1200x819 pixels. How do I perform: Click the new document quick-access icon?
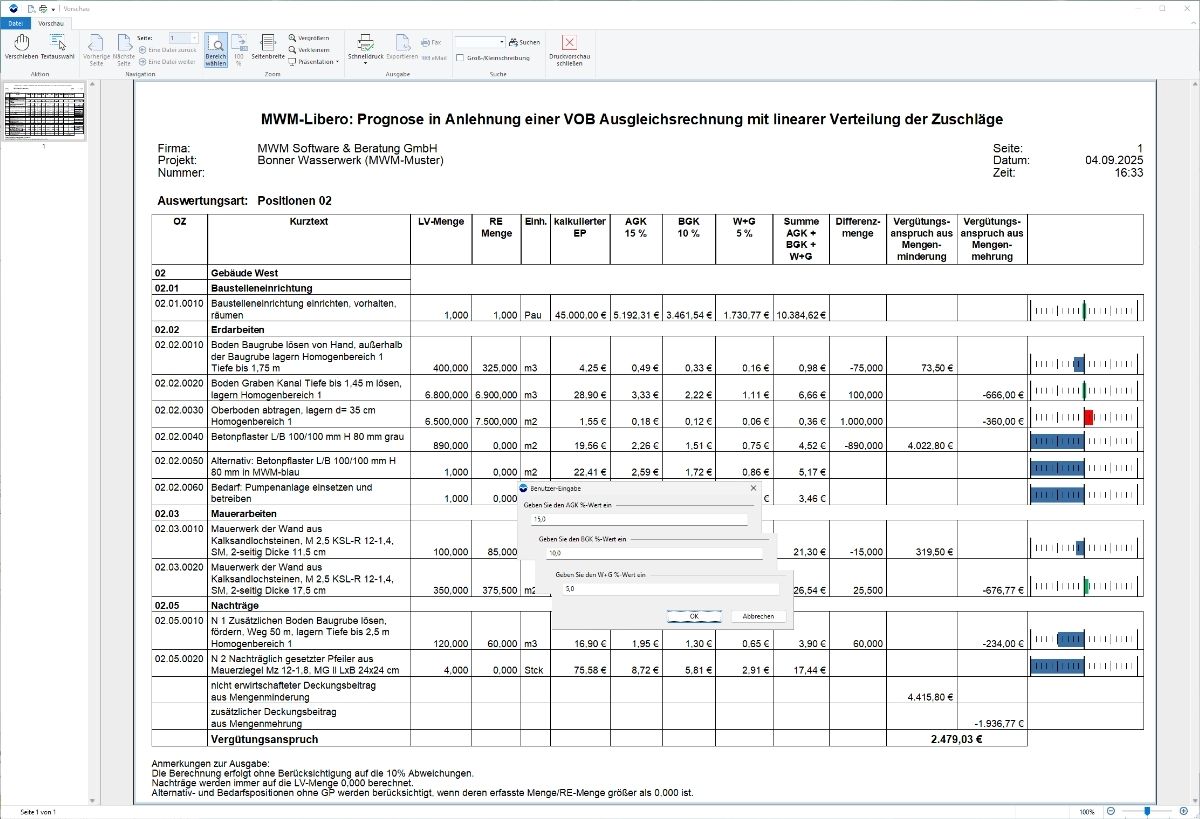[32, 7]
